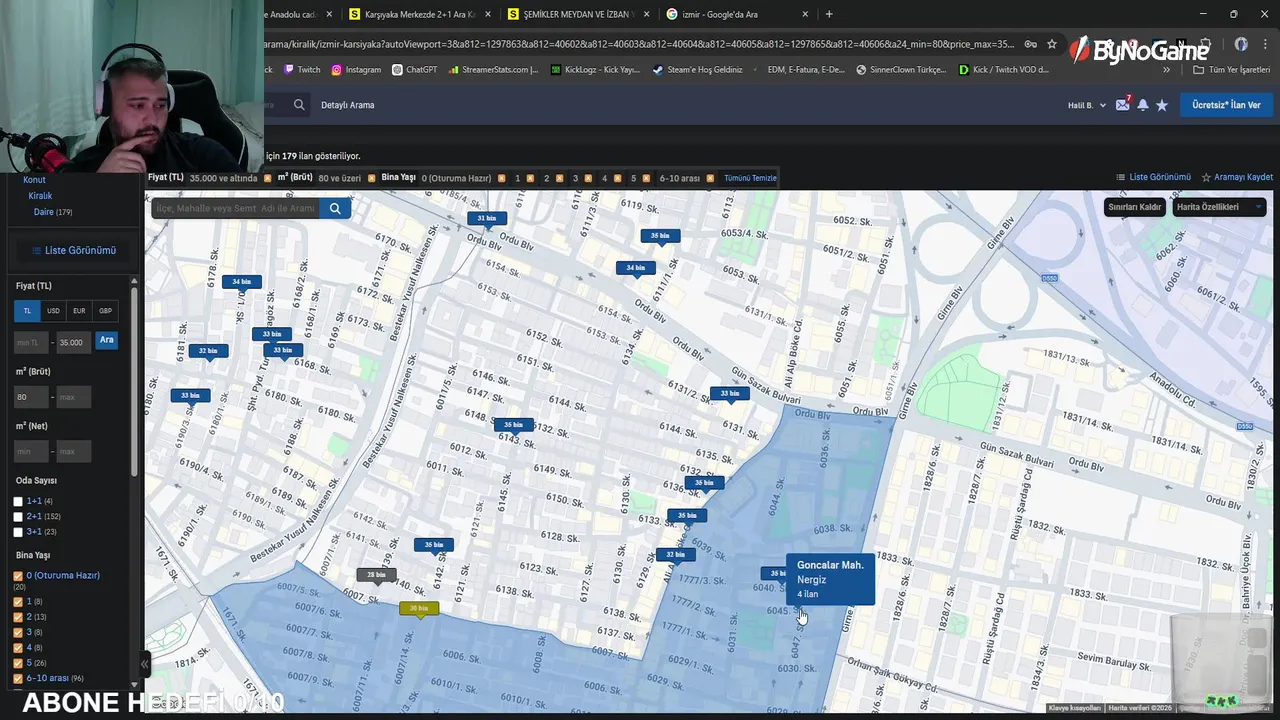Click 'Aramayı Kaydet' link
This screenshot has height=720, width=1280.
[x=1237, y=177]
